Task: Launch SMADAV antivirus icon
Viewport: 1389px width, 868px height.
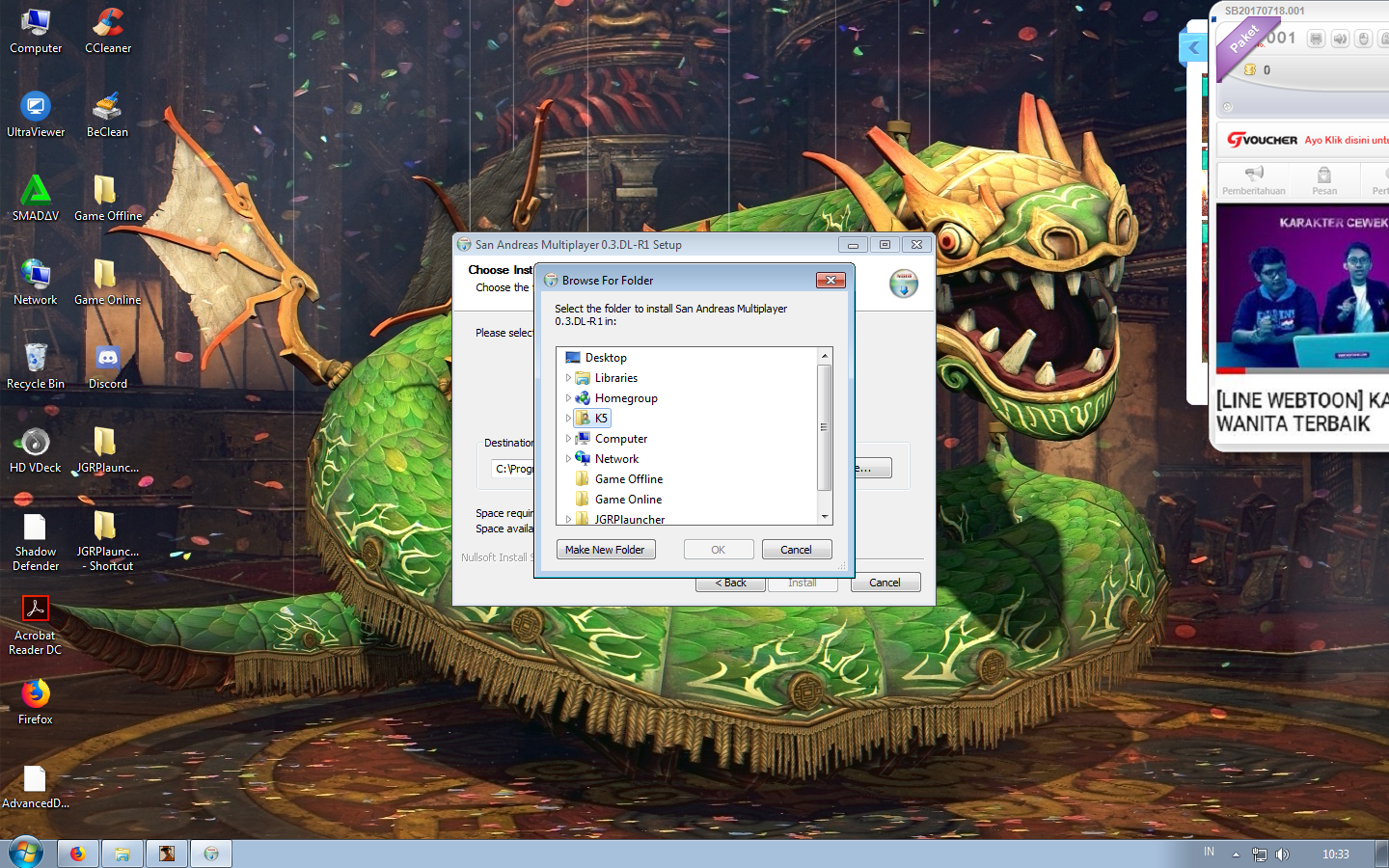Action: [36, 199]
